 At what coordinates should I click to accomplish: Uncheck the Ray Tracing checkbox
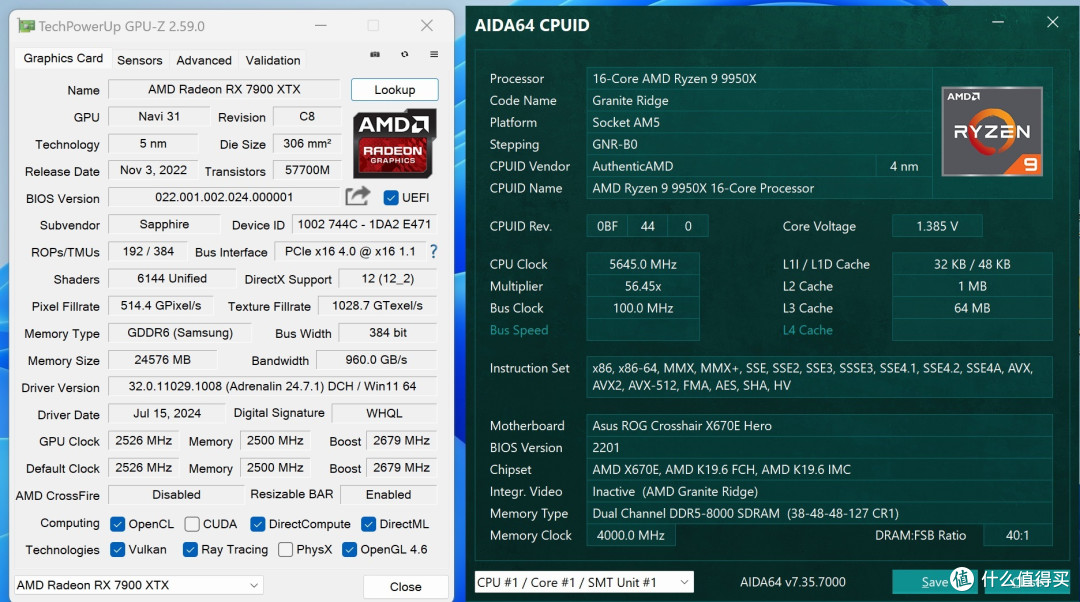click(x=189, y=549)
